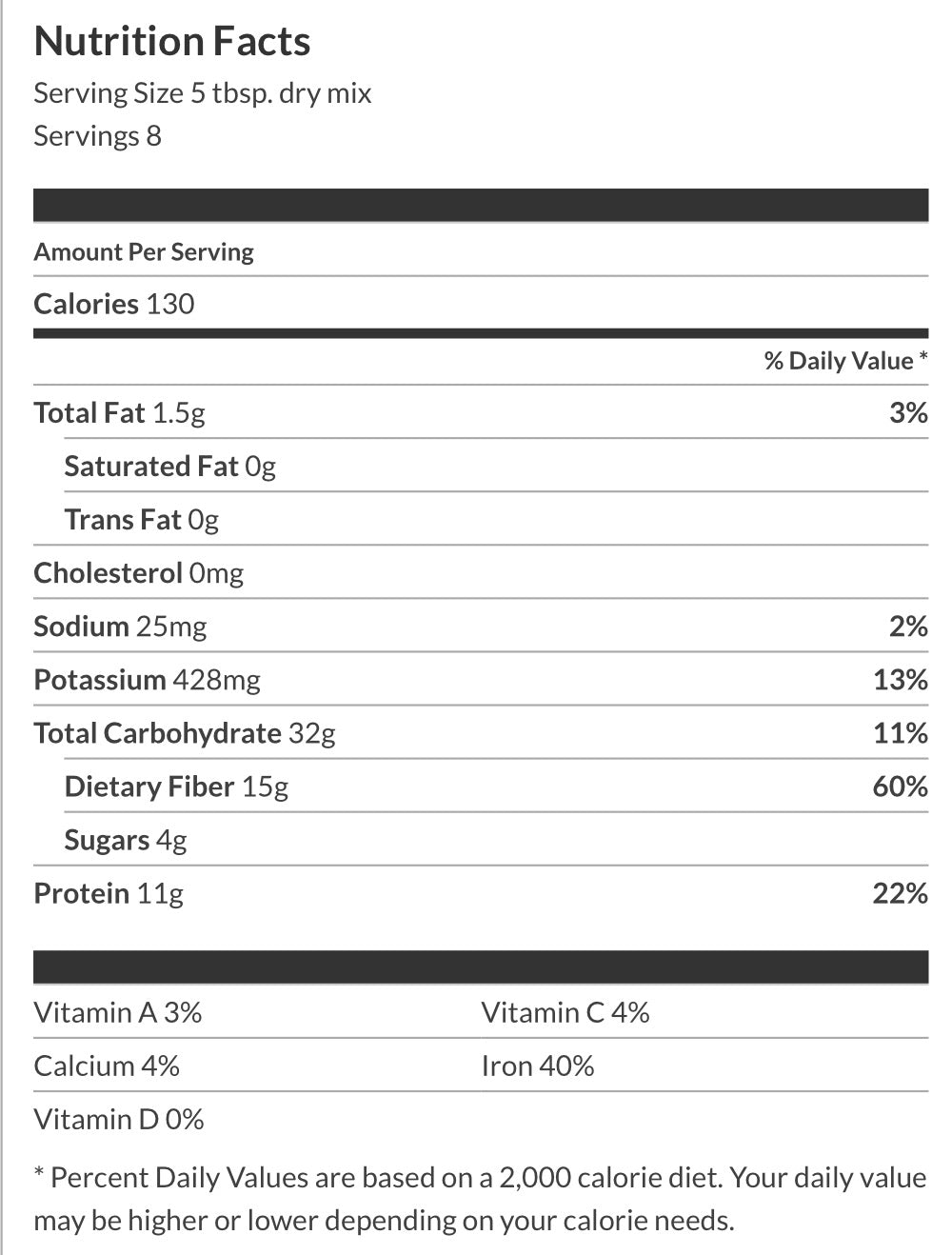Click the Sodium 25mg label
Screen dimensions: 952x1255
pyautogui.click(x=120, y=627)
